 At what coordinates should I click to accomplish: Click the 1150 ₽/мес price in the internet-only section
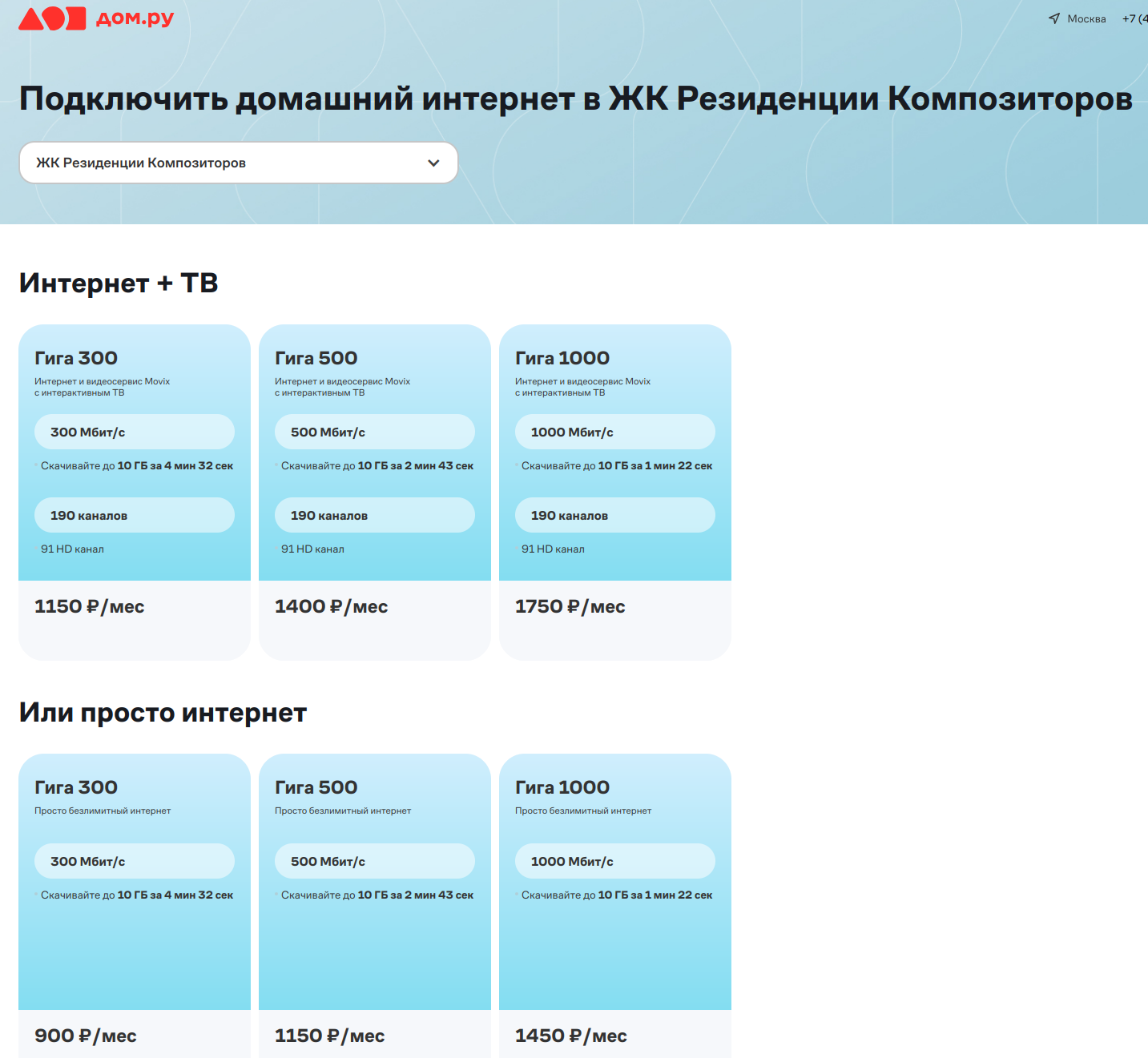coord(330,1036)
